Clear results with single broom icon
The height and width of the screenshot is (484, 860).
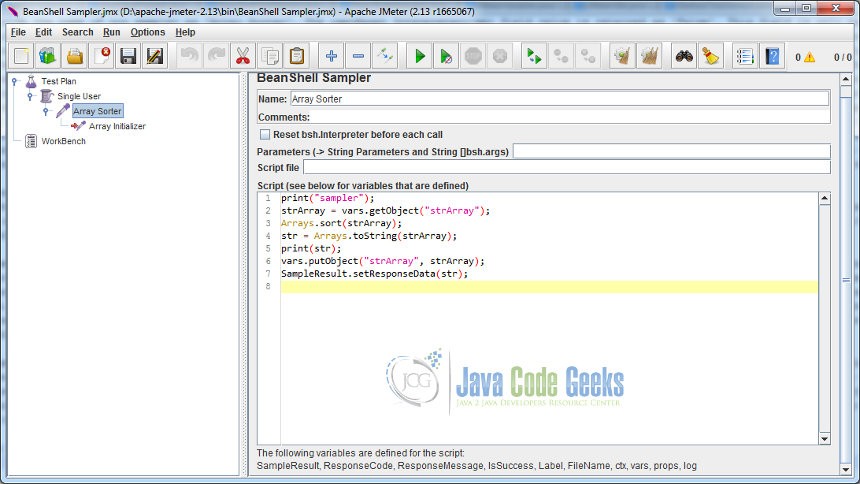622,56
